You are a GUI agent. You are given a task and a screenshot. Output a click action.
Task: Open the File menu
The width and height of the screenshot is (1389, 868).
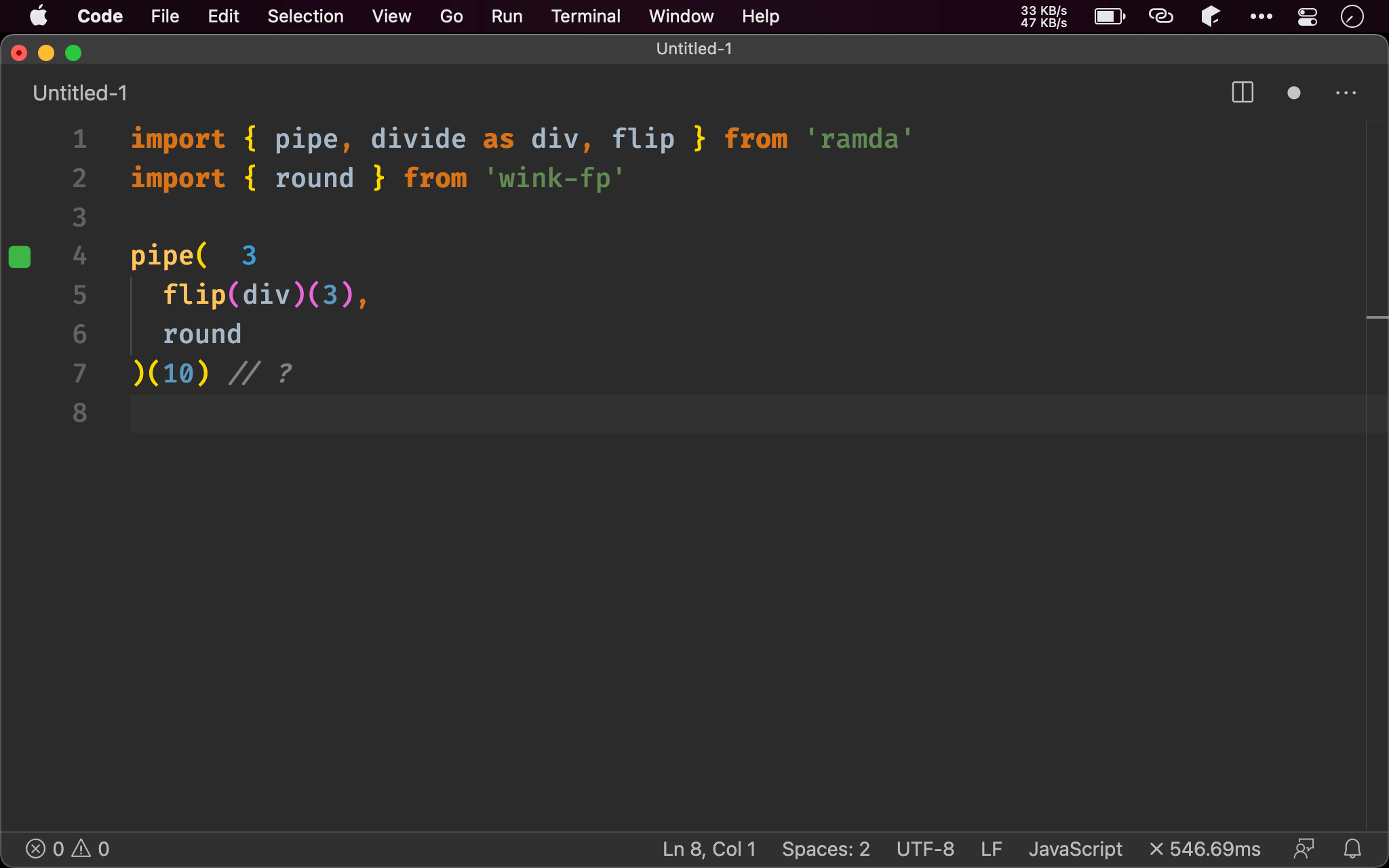click(165, 16)
